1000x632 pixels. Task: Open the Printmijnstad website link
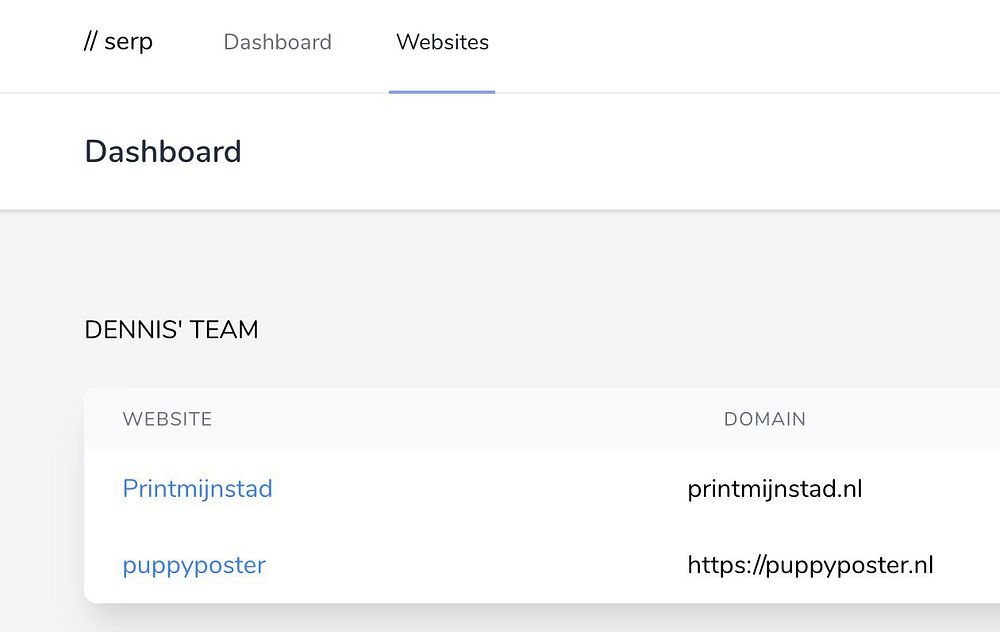point(197,489)
